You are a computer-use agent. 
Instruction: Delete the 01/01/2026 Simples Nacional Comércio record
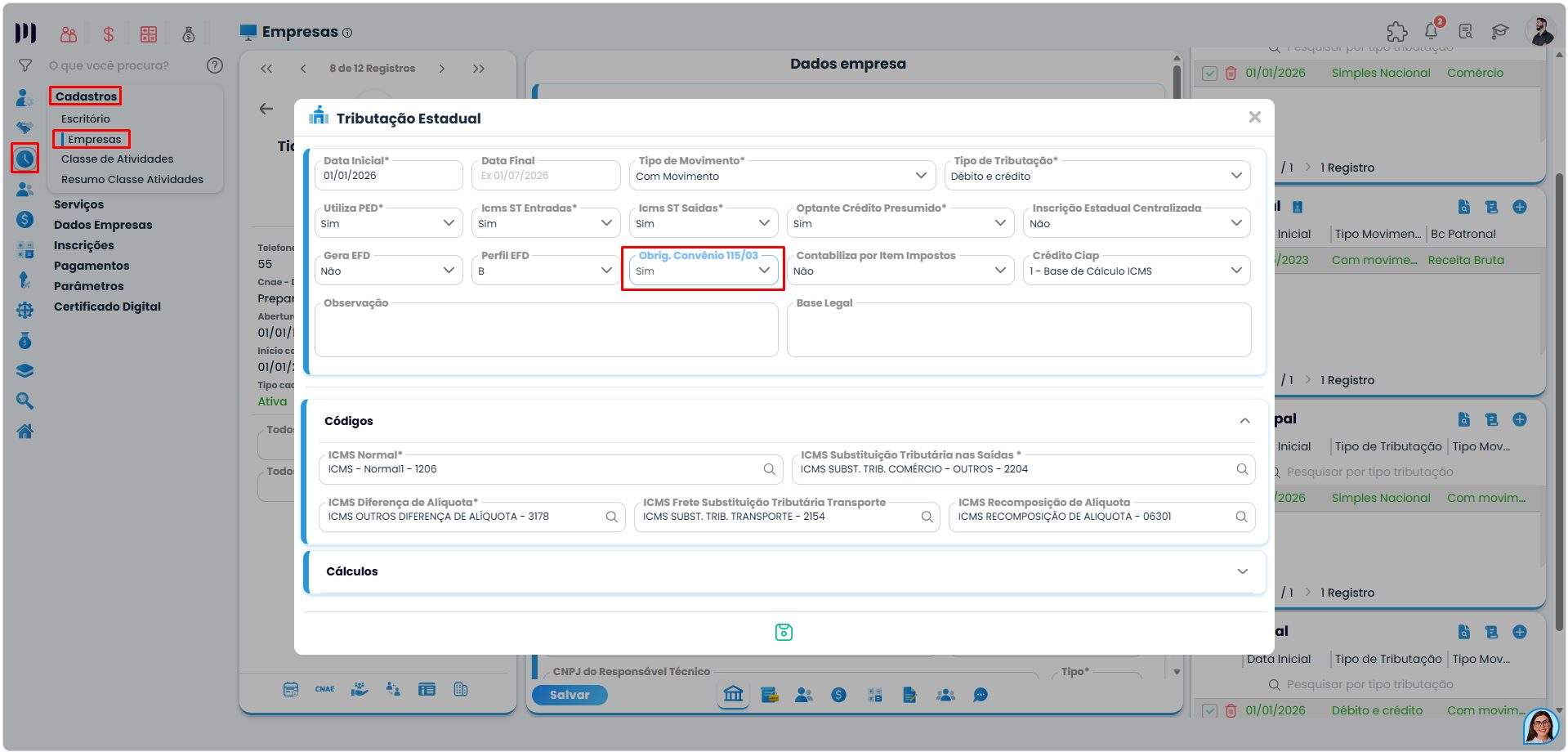point(1231,73)
